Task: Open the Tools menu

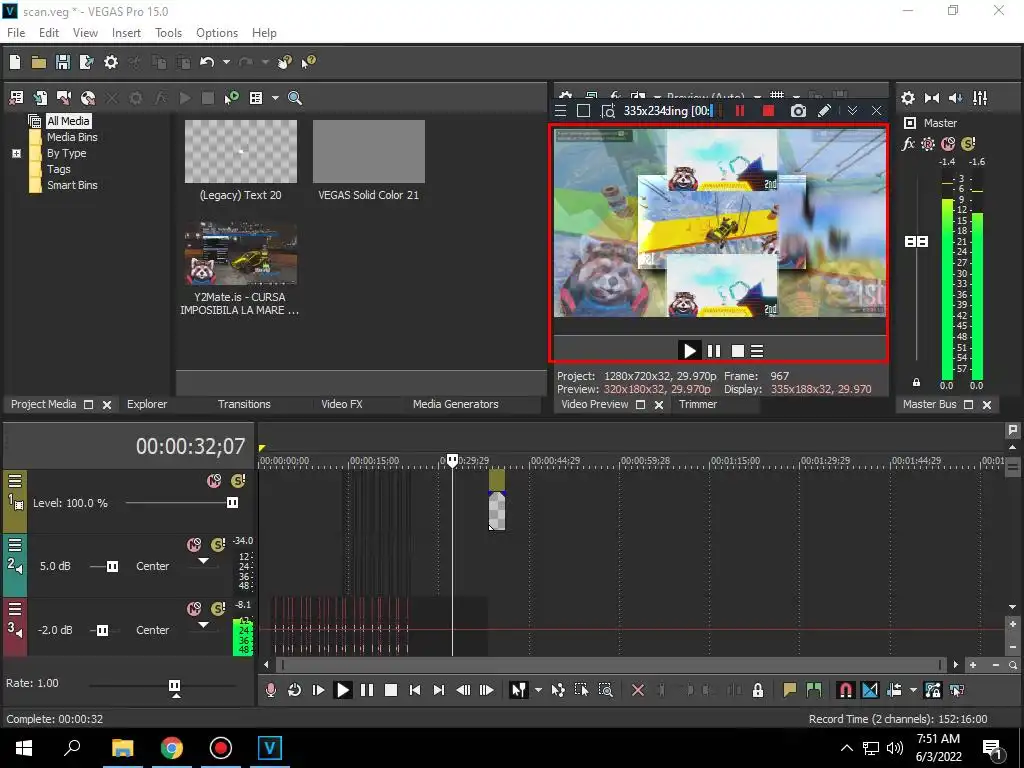Action: (x=168, y=33)
